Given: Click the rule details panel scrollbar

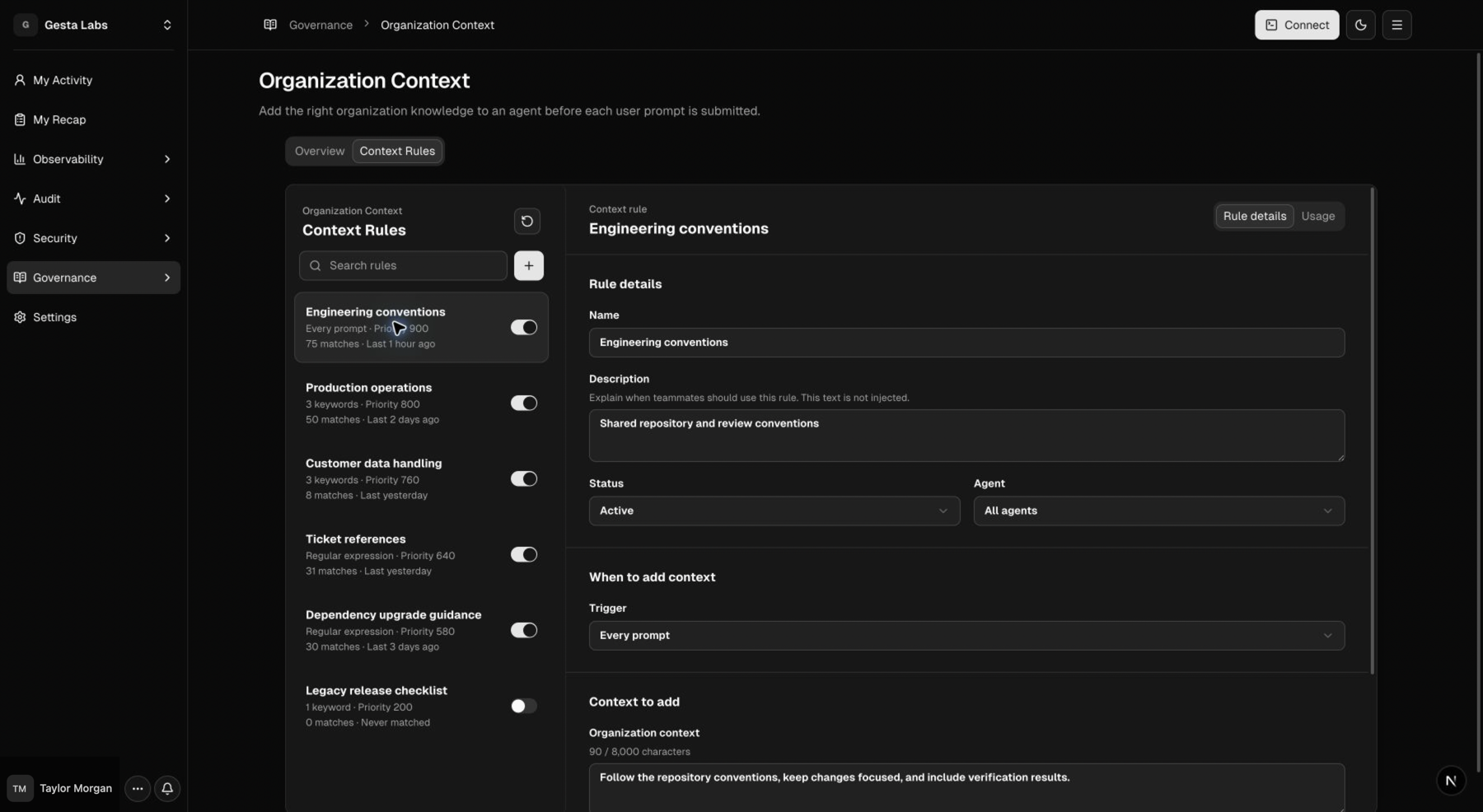Looking at the screenshot, I should 1372,431.
